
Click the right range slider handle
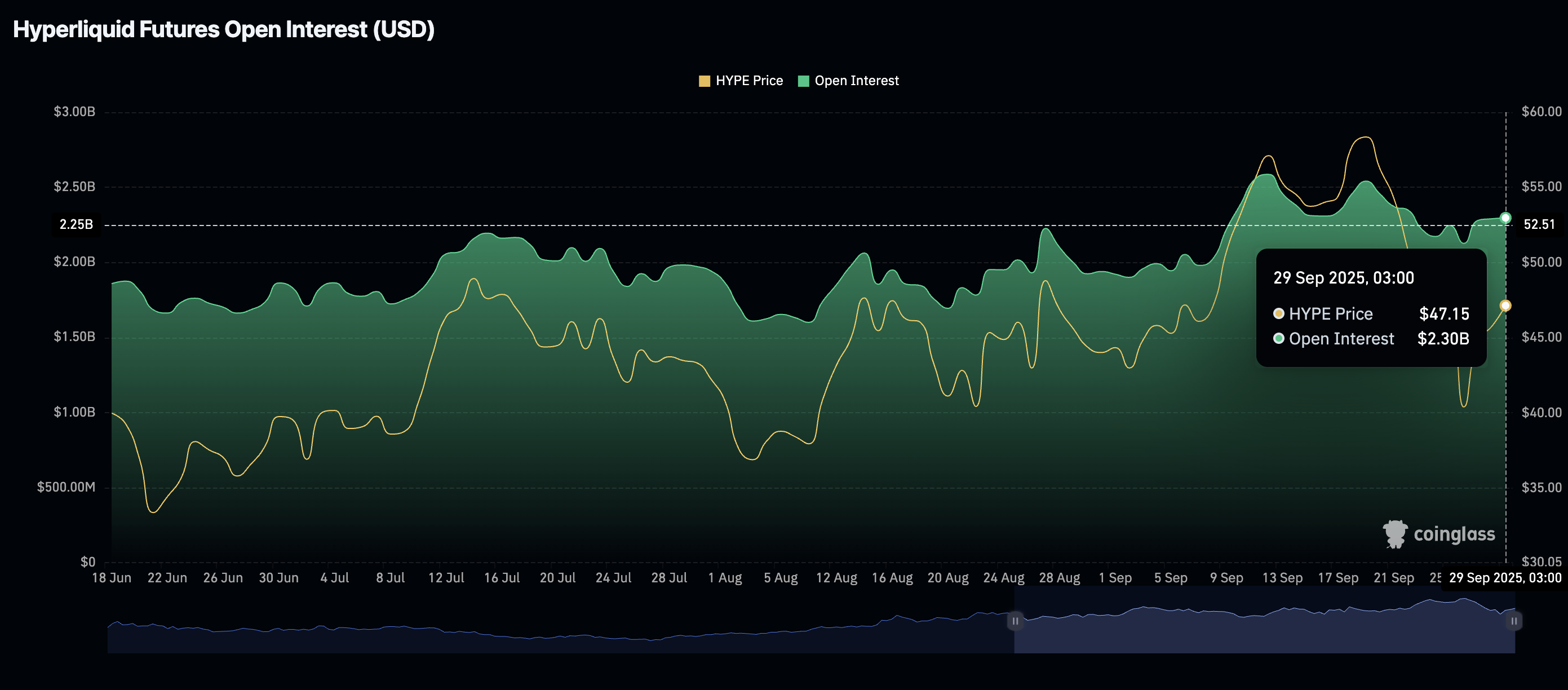[1514, 621]
